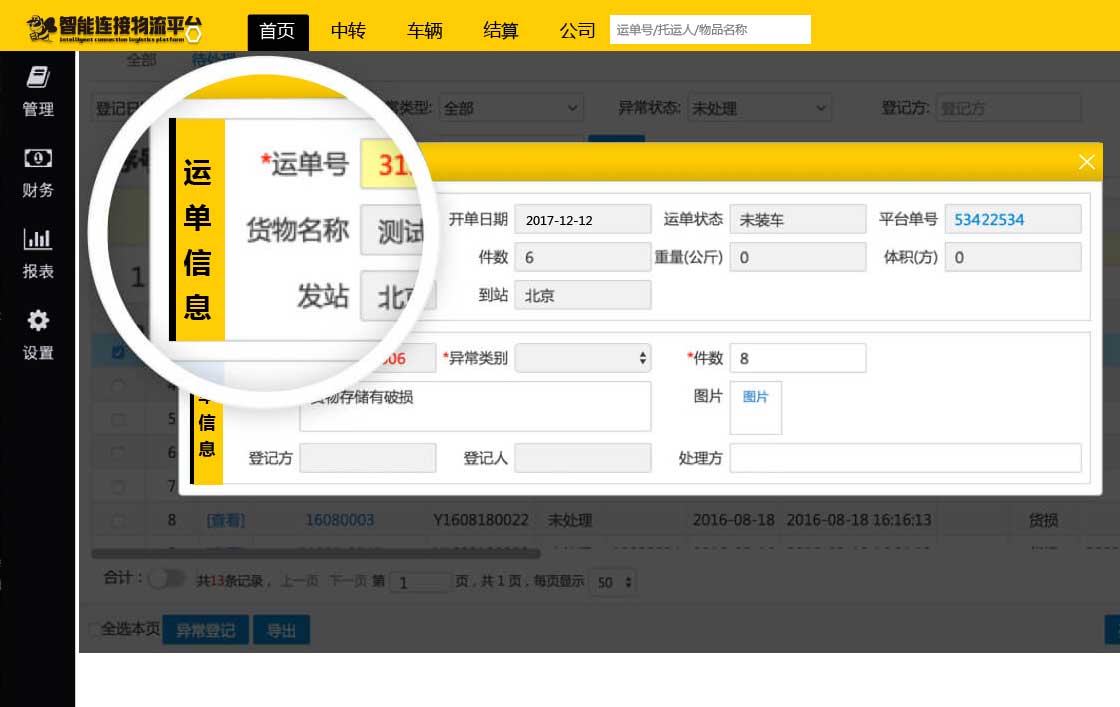
Task: Open the 异常状态 未处理 dropdown
Action: pyautogui.click(x=759, y=108)
